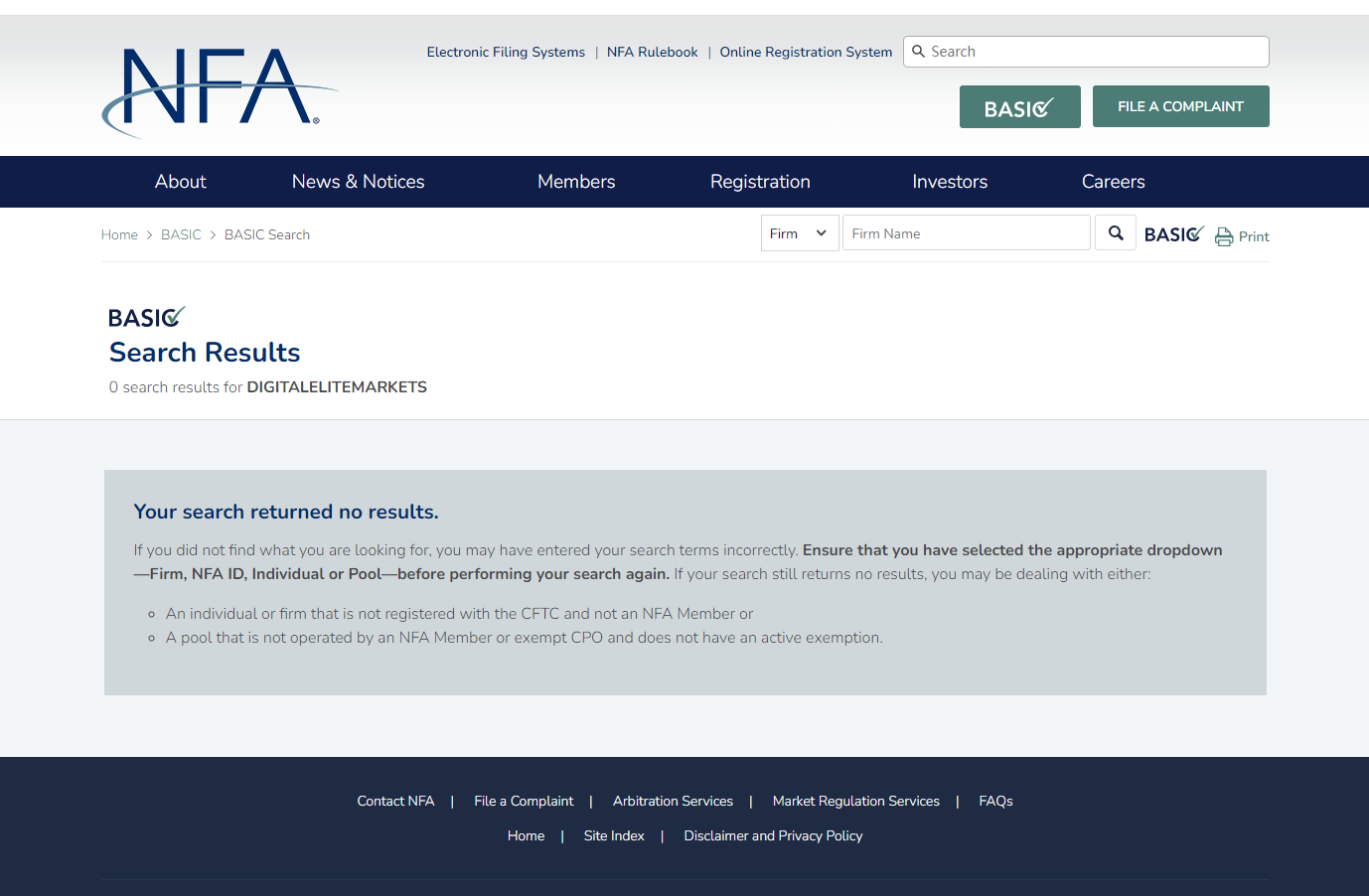This screenshot has height=896, width=1369.
Task: Click "Your search returned no results." heading
Action: click(x=286, y=512)
